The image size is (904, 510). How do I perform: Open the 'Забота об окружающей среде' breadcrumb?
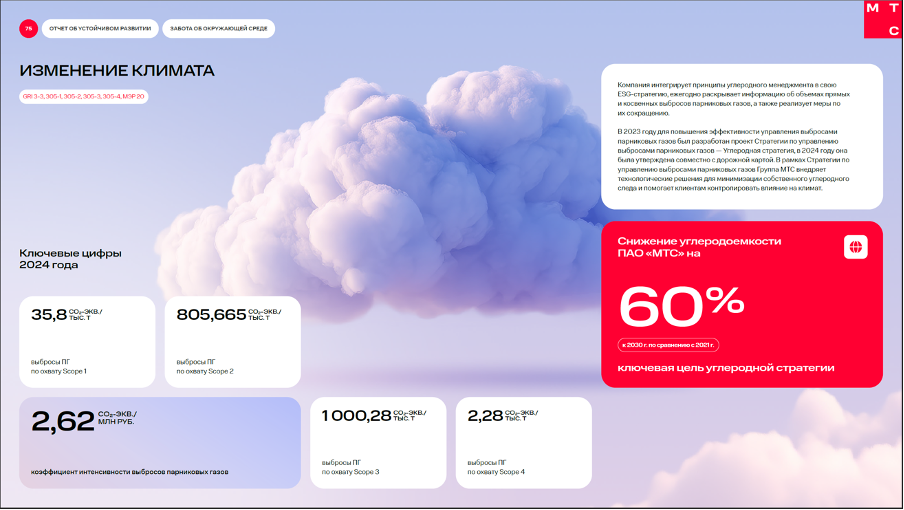(219, 28)
